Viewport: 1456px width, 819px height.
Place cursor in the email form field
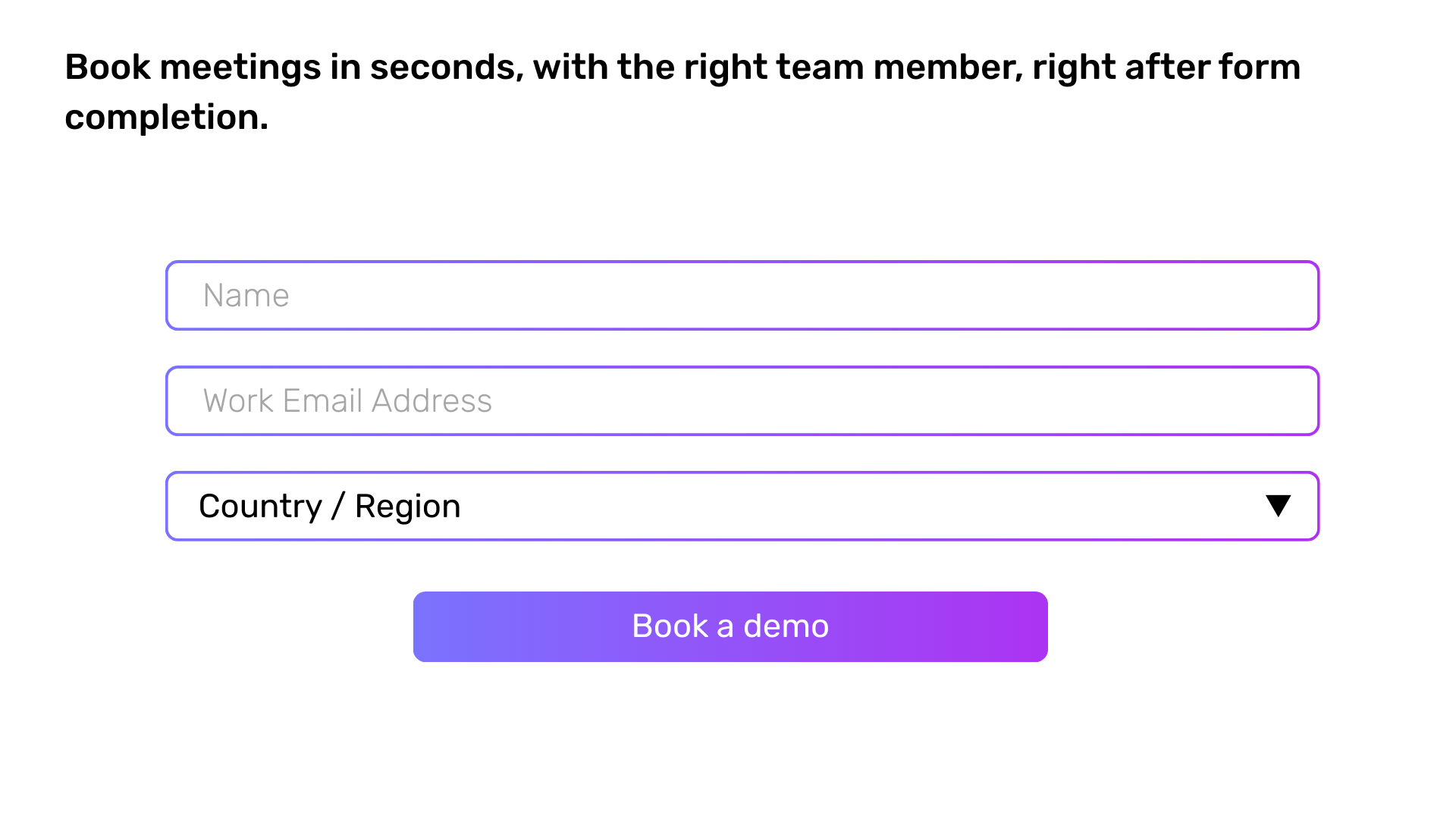click(742, 400)
